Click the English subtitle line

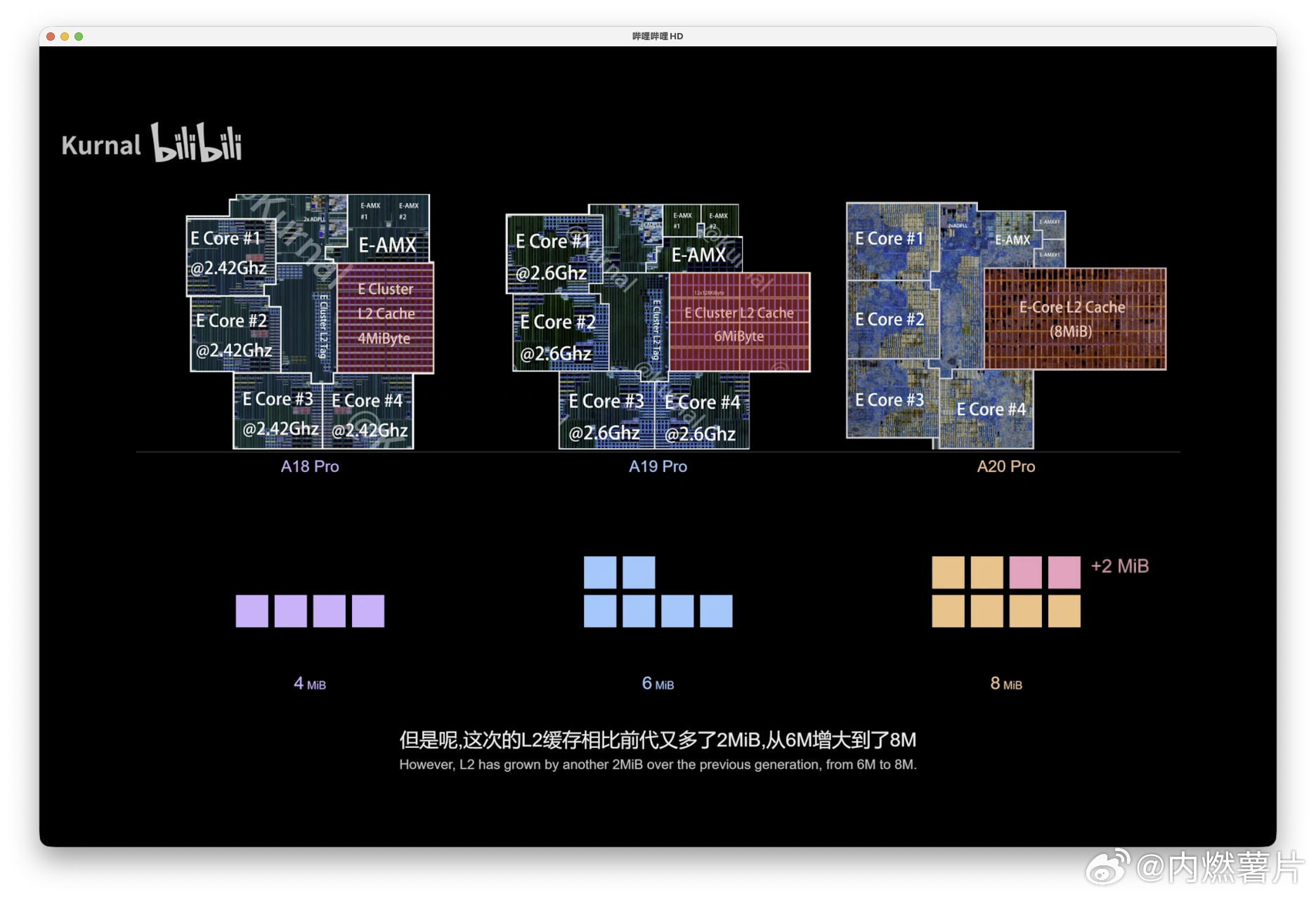coord(658,764)
